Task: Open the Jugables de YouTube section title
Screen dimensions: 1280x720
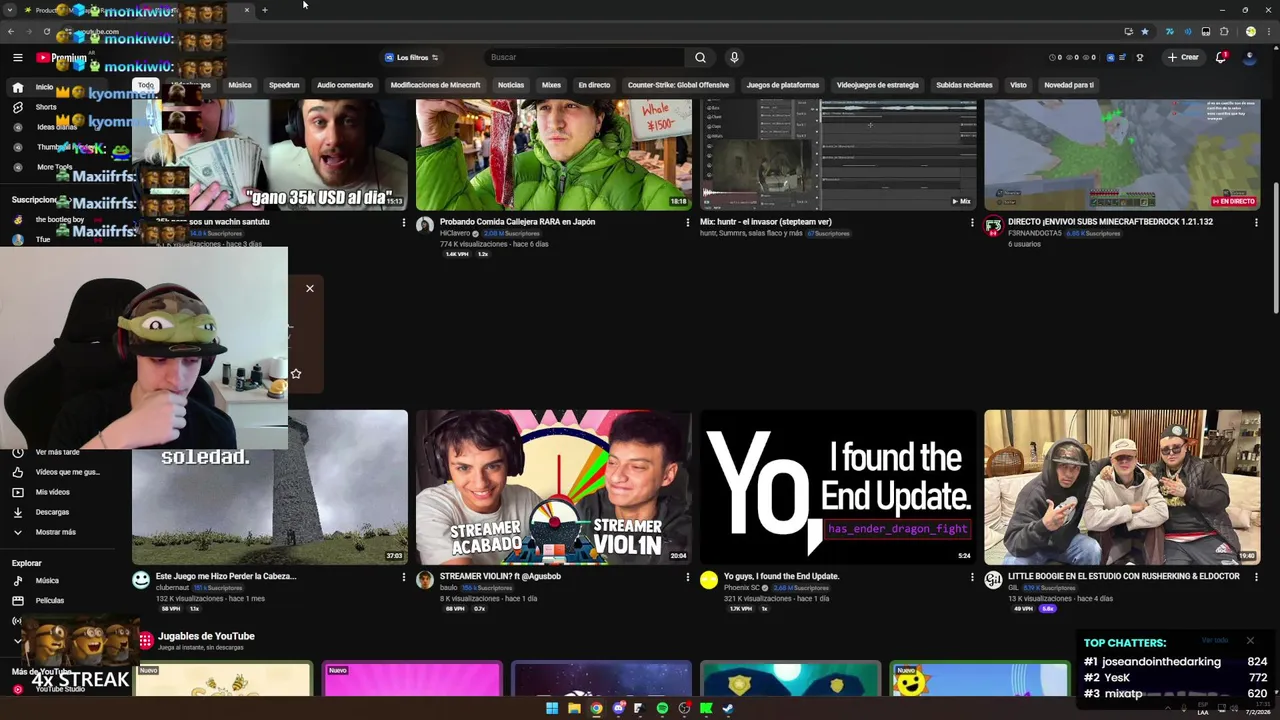Action: tap(206, 636)
